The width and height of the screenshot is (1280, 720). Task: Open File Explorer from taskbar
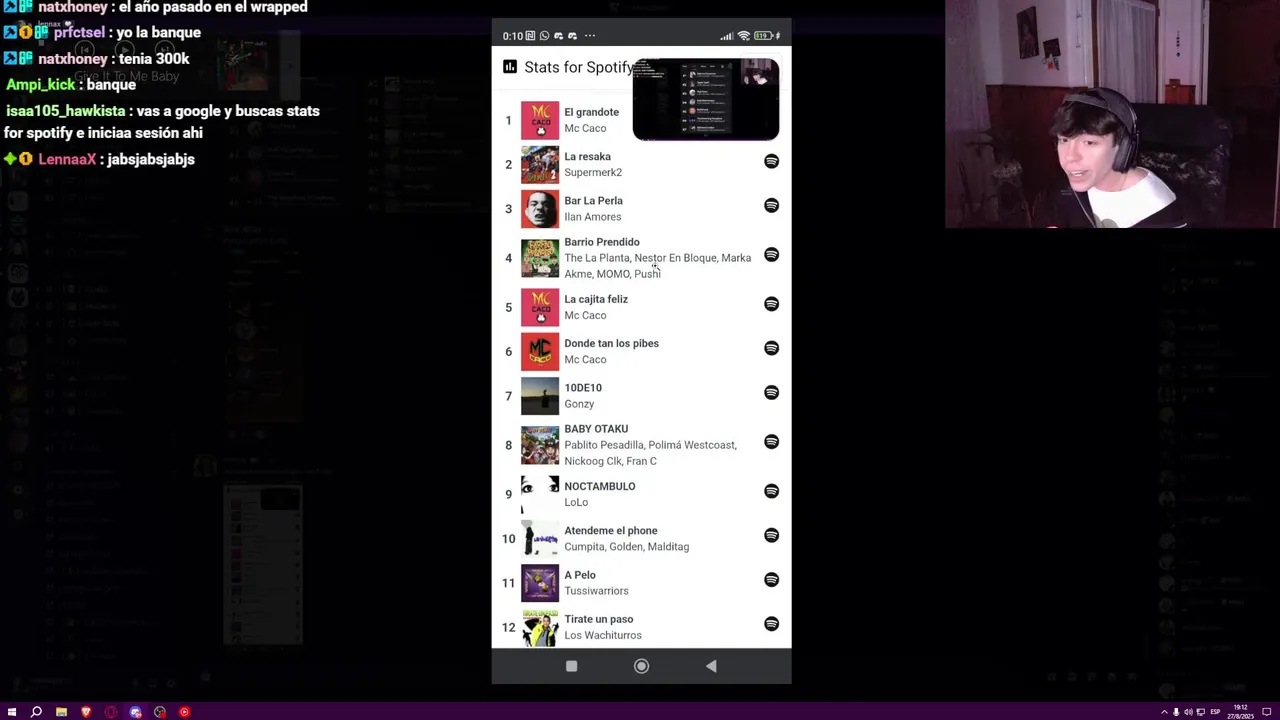click(61, 712)
